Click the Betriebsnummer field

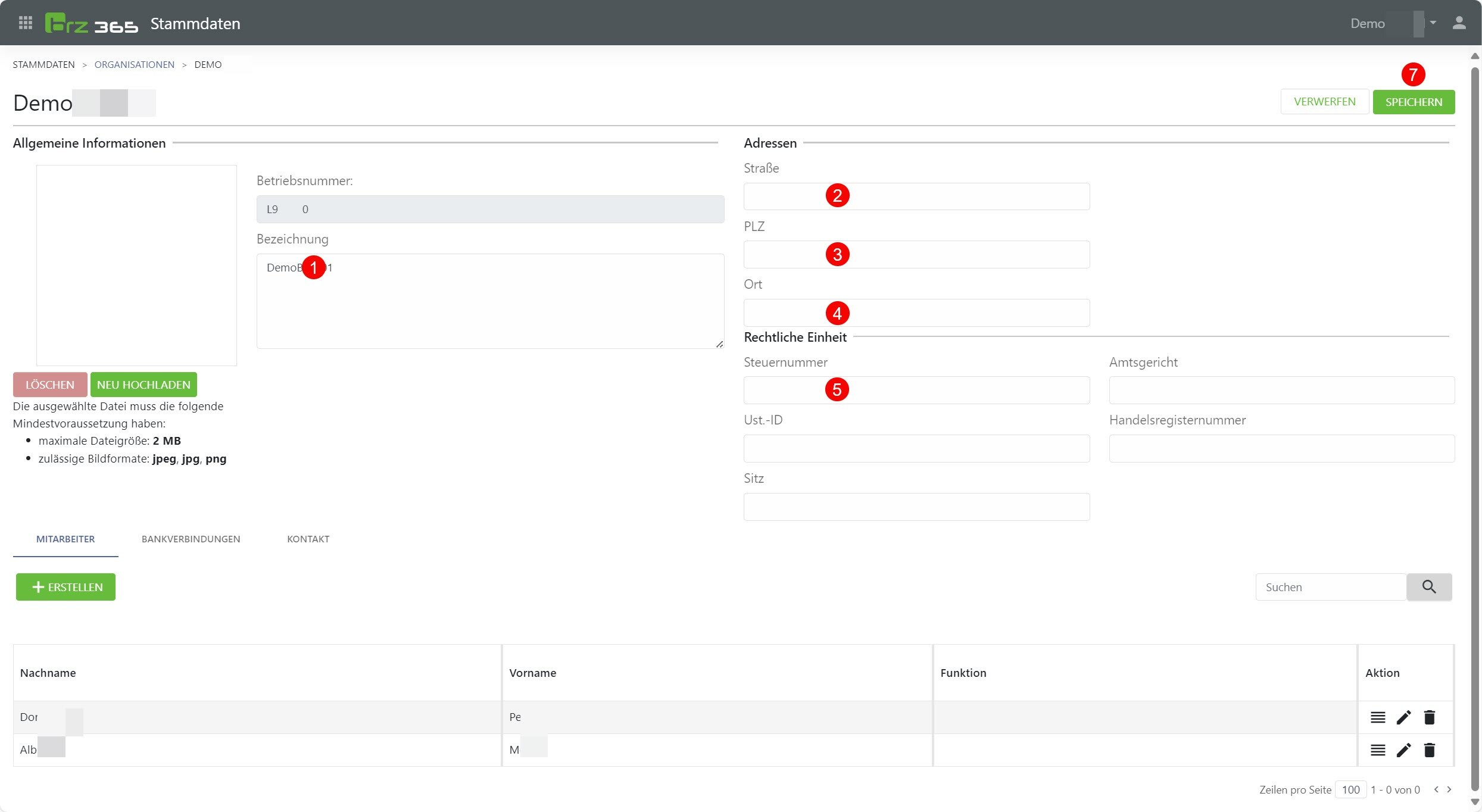(x=491, y=210)
